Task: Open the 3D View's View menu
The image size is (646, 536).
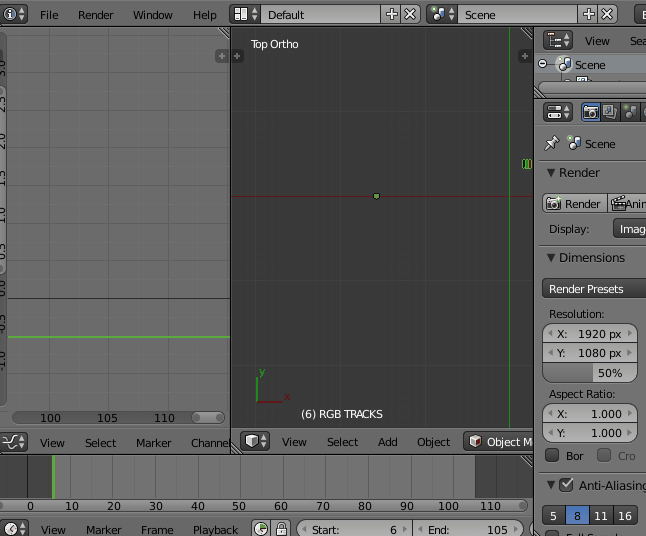Action: [294, 442]
